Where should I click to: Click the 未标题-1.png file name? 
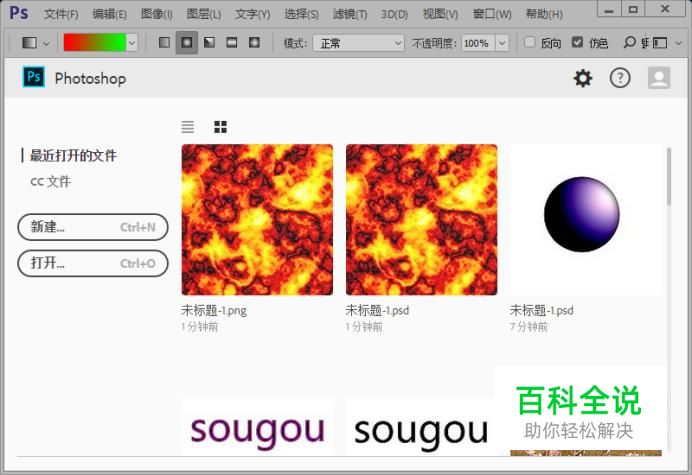click(214, 310)
